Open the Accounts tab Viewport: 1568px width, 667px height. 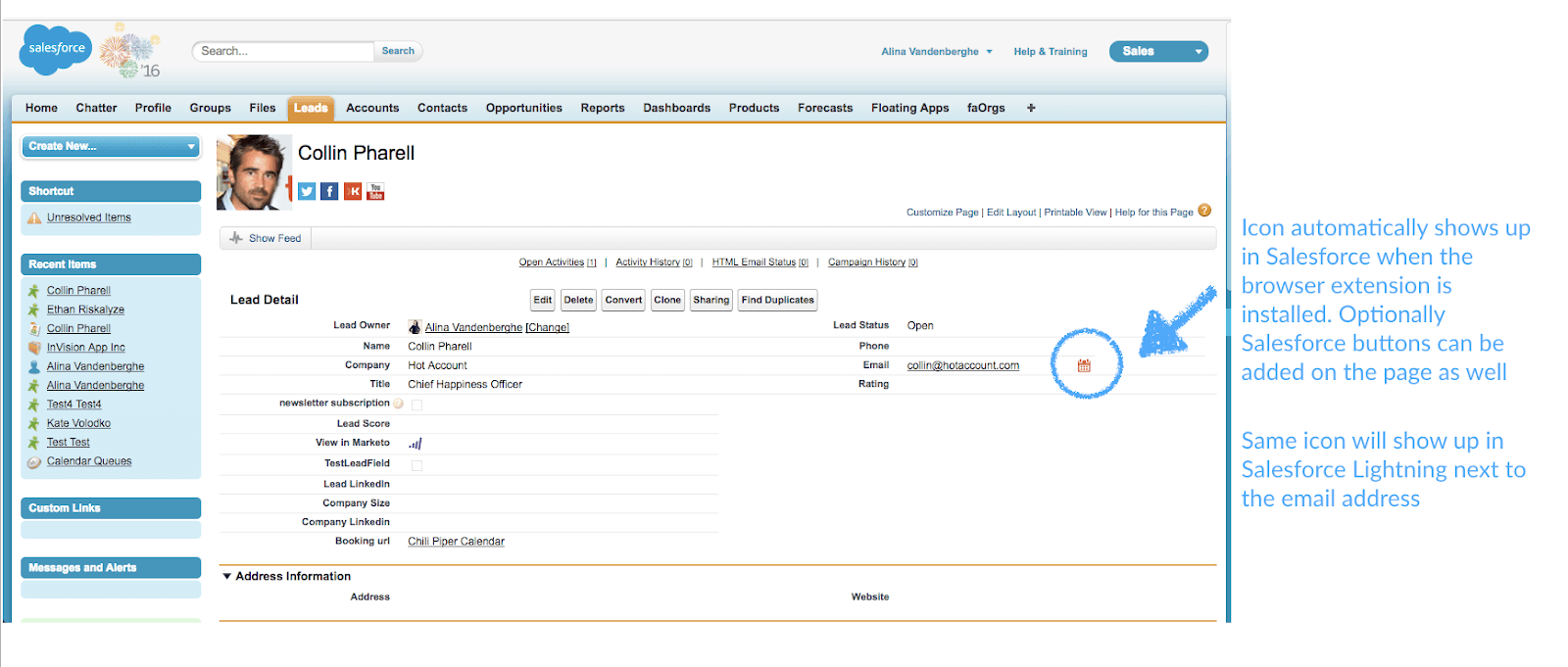(x=372, y=108)
